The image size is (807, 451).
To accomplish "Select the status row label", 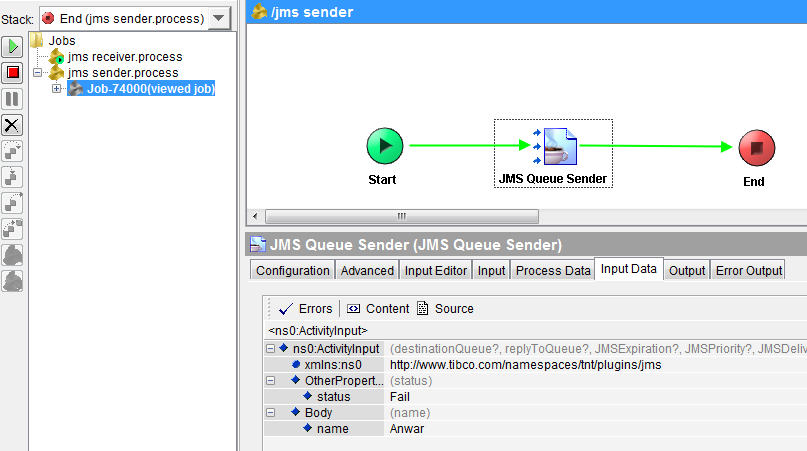I will point(334,397).
